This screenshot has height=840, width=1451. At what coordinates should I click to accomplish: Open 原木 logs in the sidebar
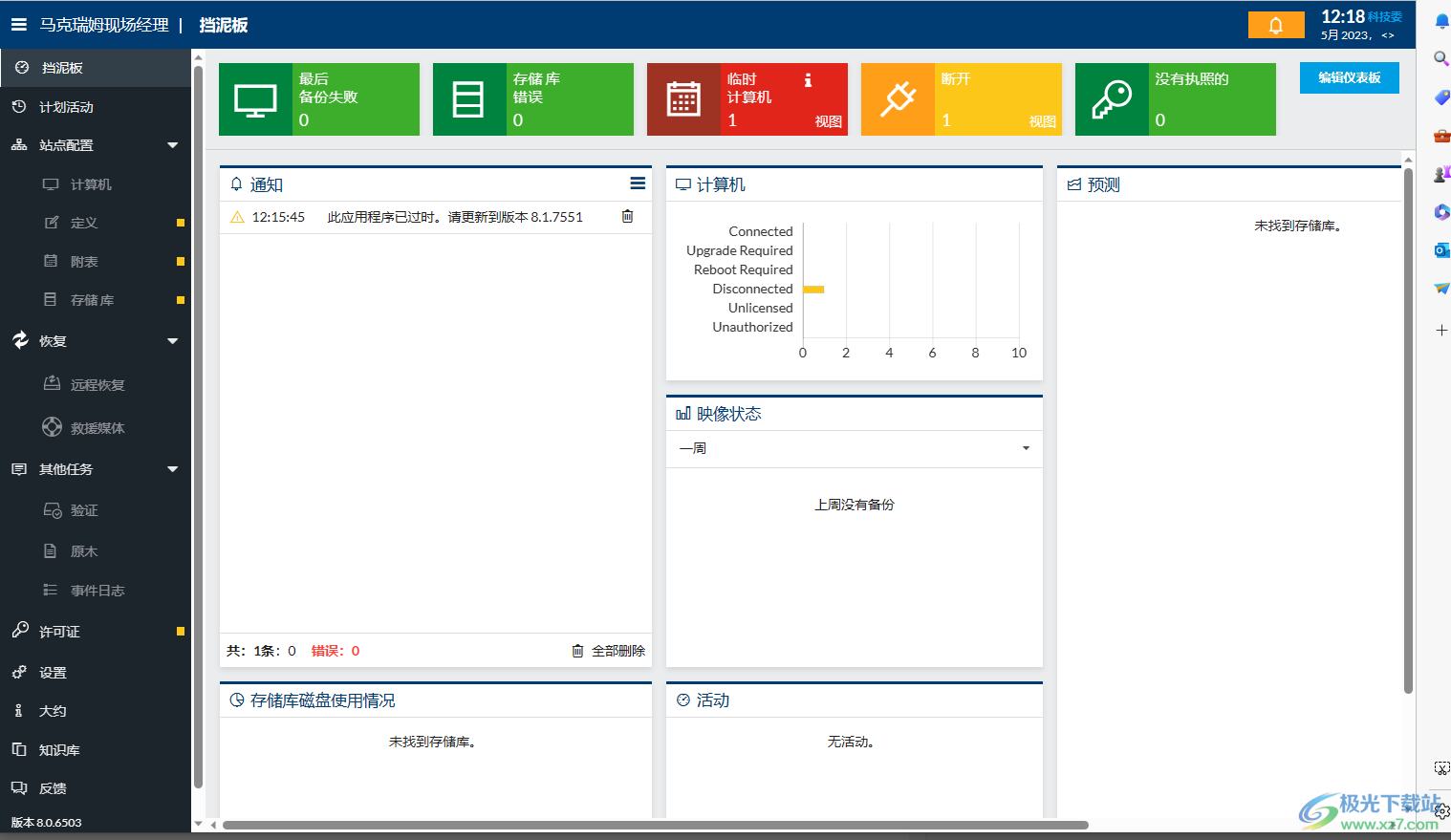(x=84, y=551)
